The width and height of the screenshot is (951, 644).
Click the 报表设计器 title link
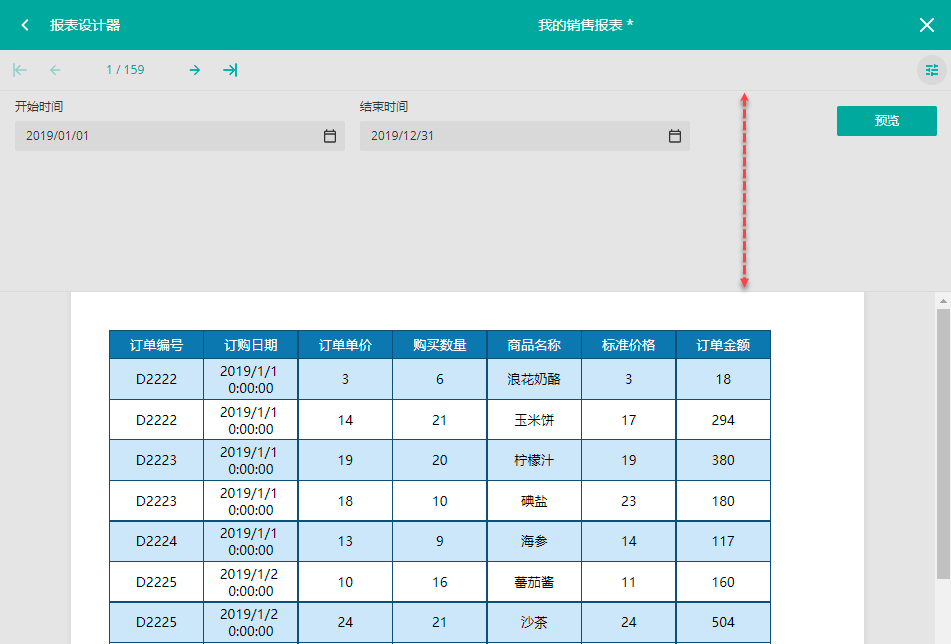[x=85, y=25]
